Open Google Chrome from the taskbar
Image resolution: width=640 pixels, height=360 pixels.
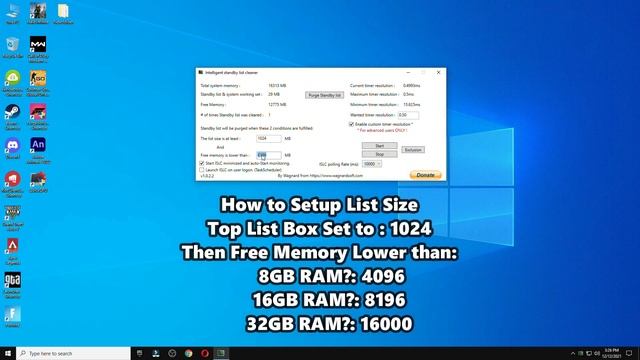click(188, 353)
